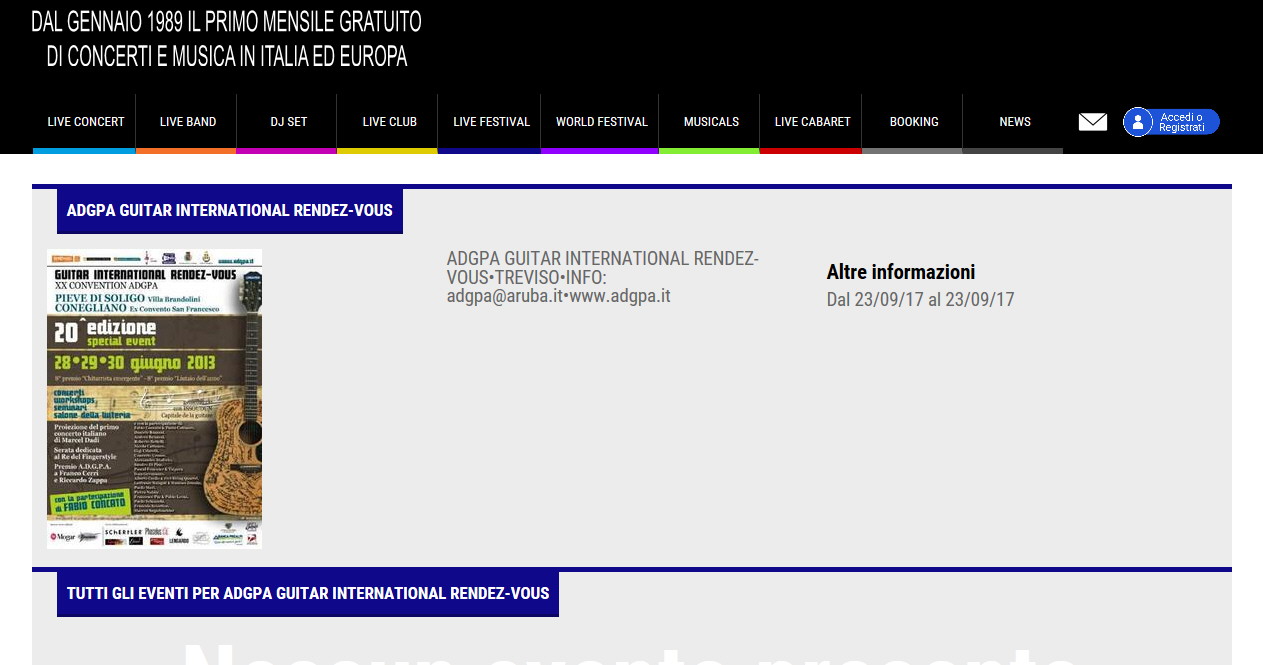Click the adgpa@aruba.it event description text

coord(602,277)
